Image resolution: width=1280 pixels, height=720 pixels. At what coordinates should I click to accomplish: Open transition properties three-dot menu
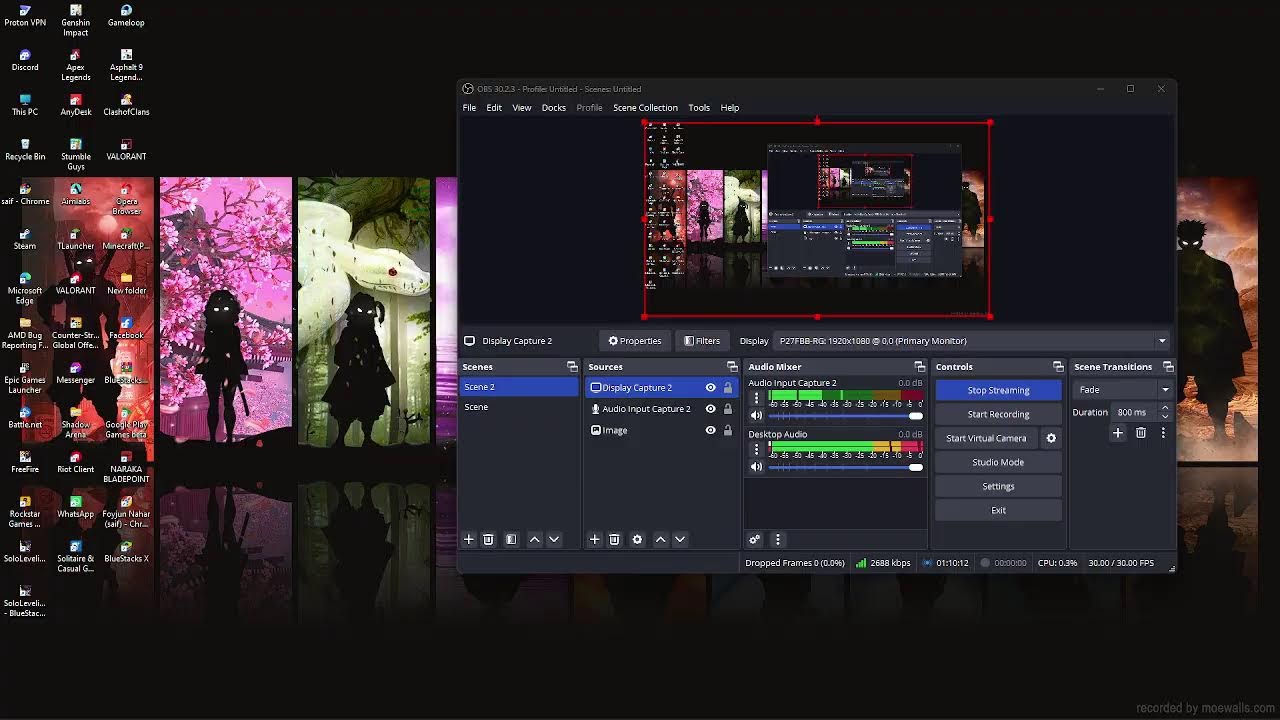click(1162, 433)
